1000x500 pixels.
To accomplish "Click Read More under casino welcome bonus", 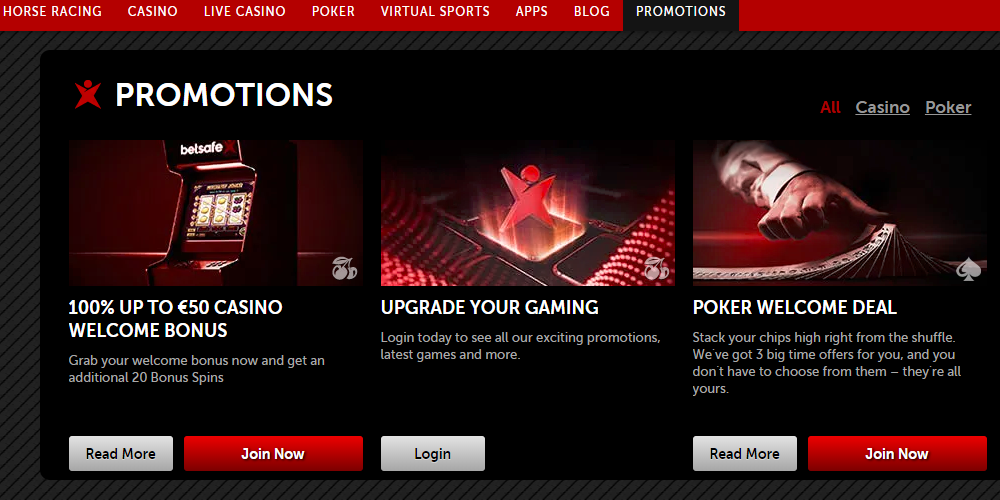I will pyautogui.click(x=121, y=453).
